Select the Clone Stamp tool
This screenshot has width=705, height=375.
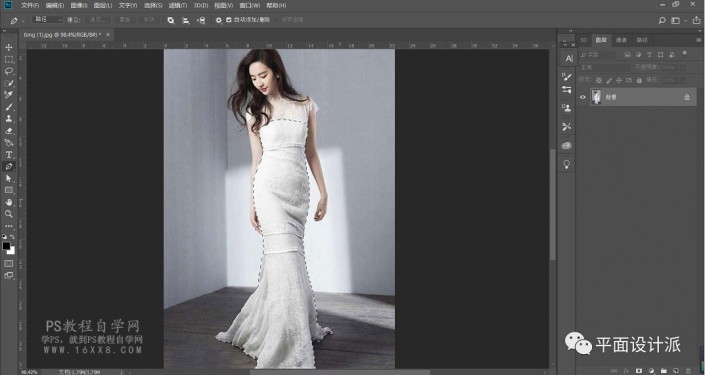tap(9, 119)
